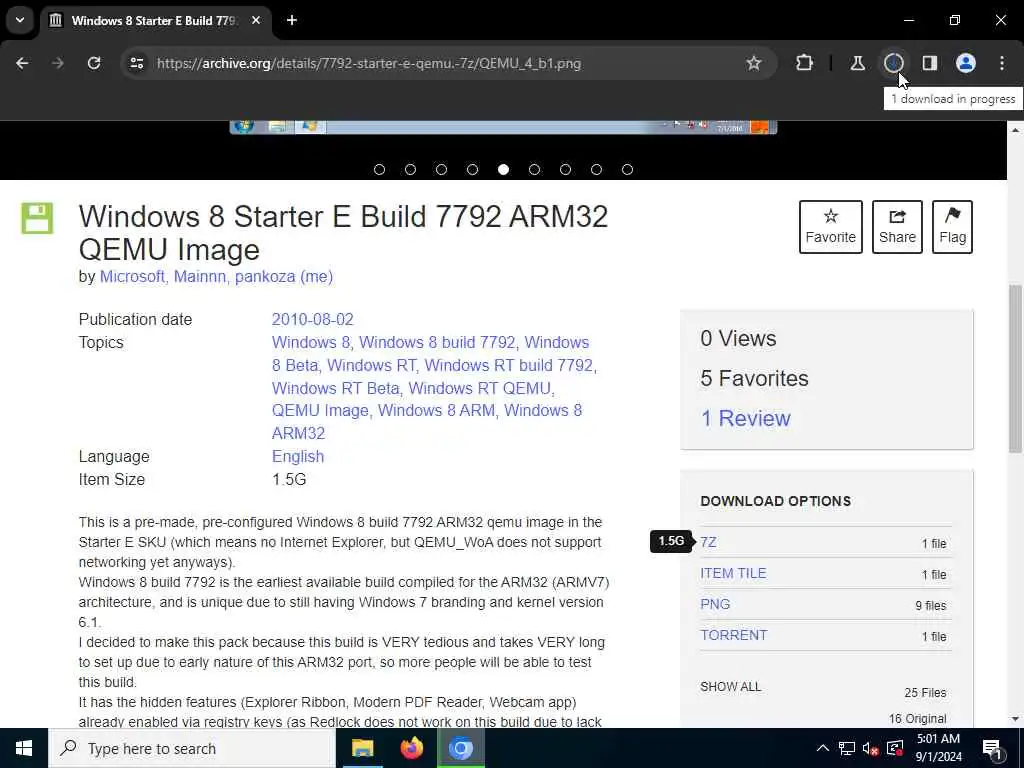This screenshot has width=1024, height=768.
Task: Select the second carousel dot
Action: (410, 170)
